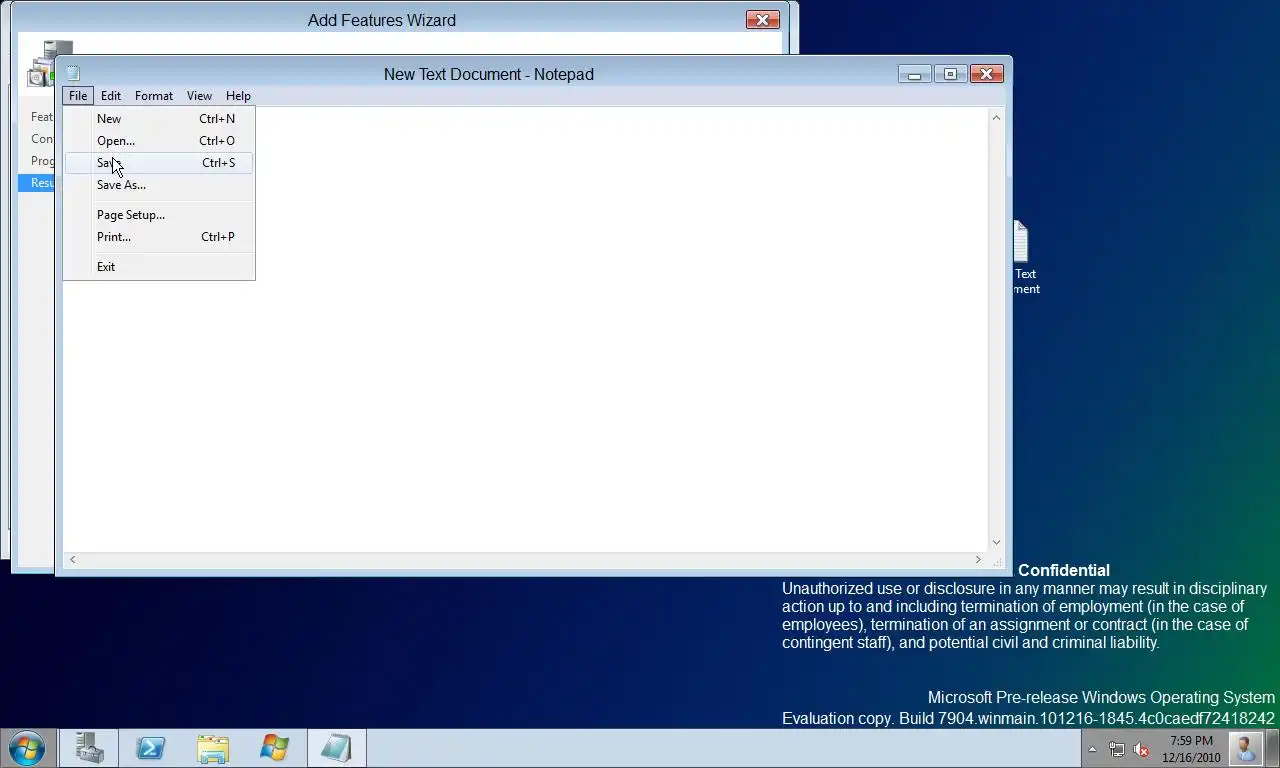Open the View menu in Notepad
1280x768 pixels.
199,96
